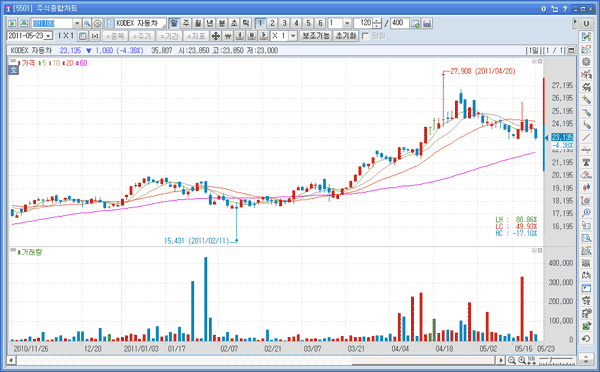
Task: Click the 400 total count input field
Action: [399, 23]
